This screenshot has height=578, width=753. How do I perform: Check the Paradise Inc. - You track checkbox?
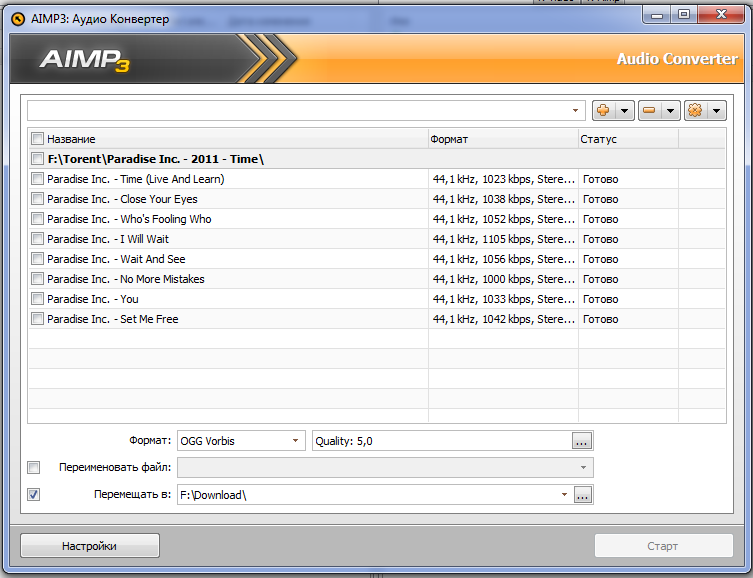37,299
